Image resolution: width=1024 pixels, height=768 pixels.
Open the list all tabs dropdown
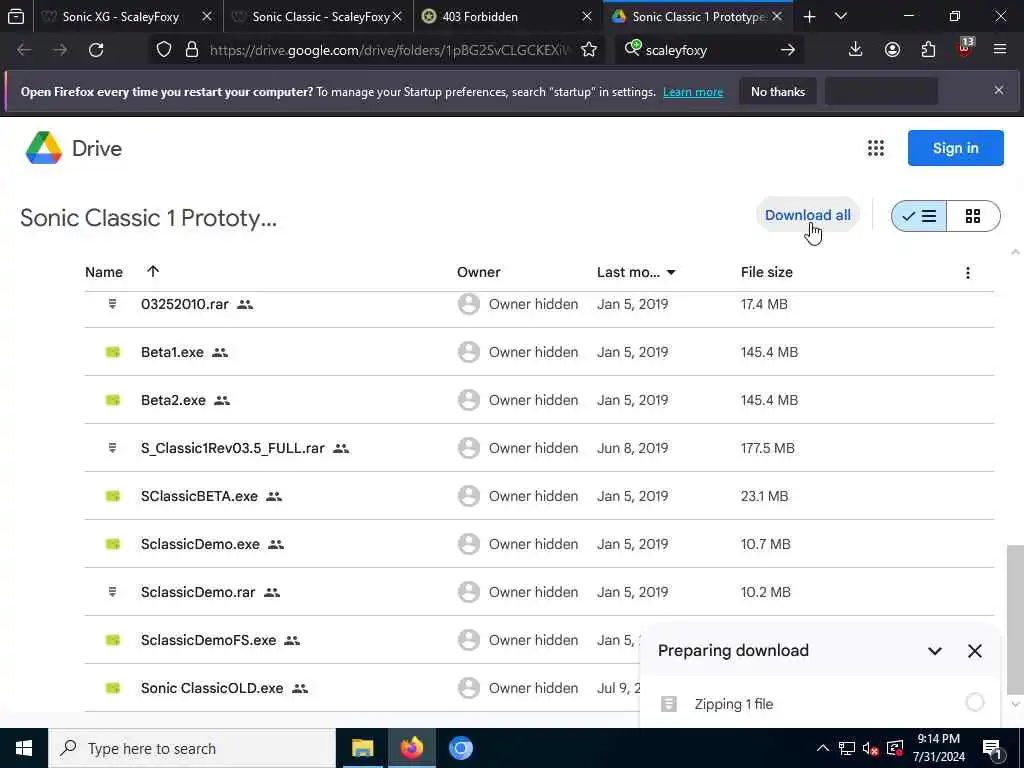pos(841,16)
